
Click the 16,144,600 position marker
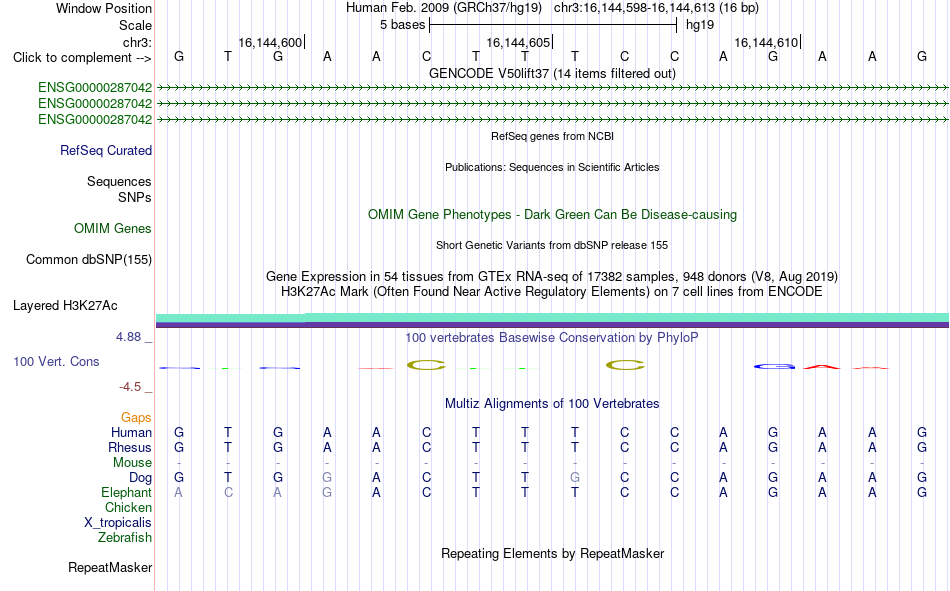tap(270, 42)
